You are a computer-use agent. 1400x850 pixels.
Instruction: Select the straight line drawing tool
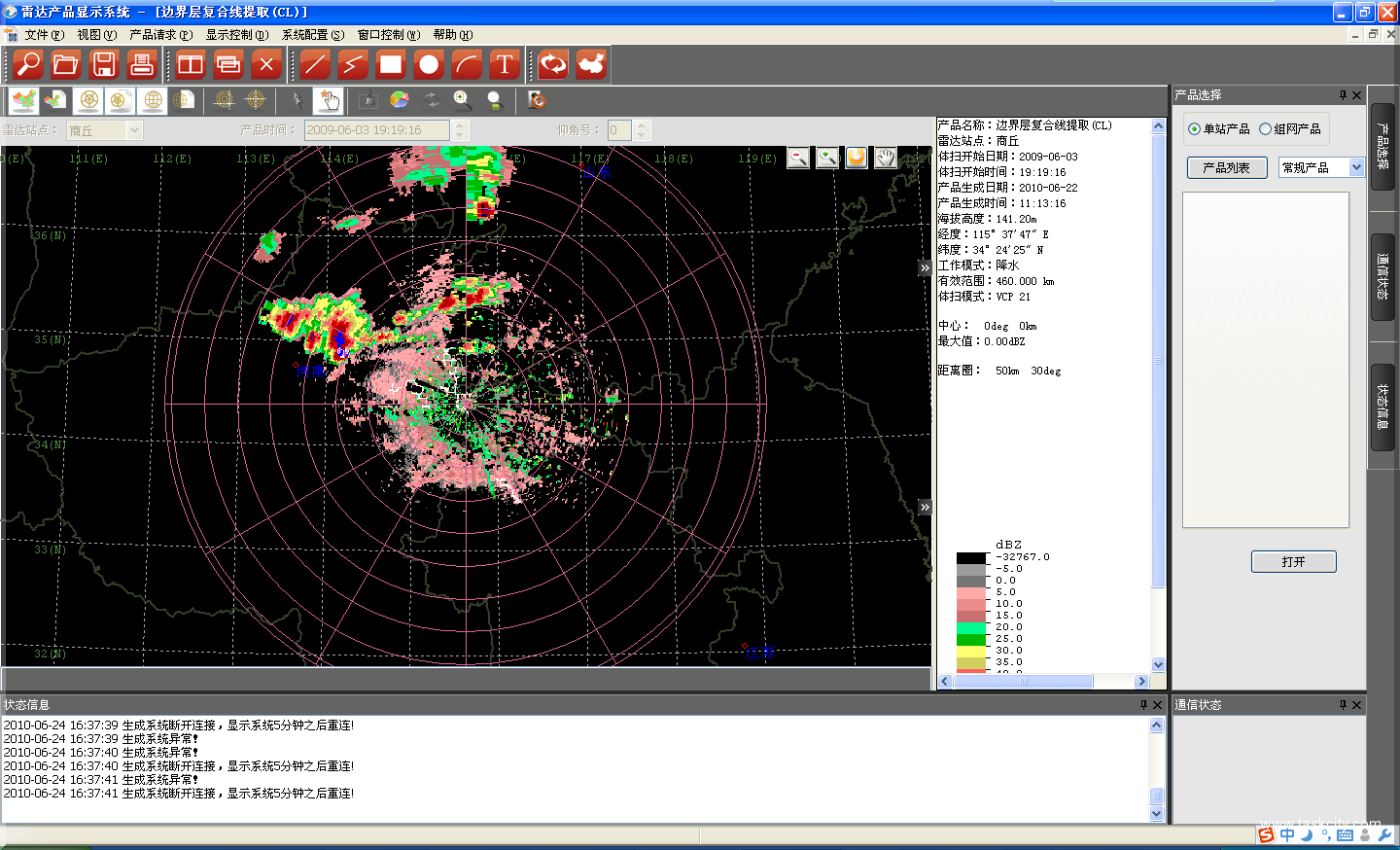[x=315, y=65]
